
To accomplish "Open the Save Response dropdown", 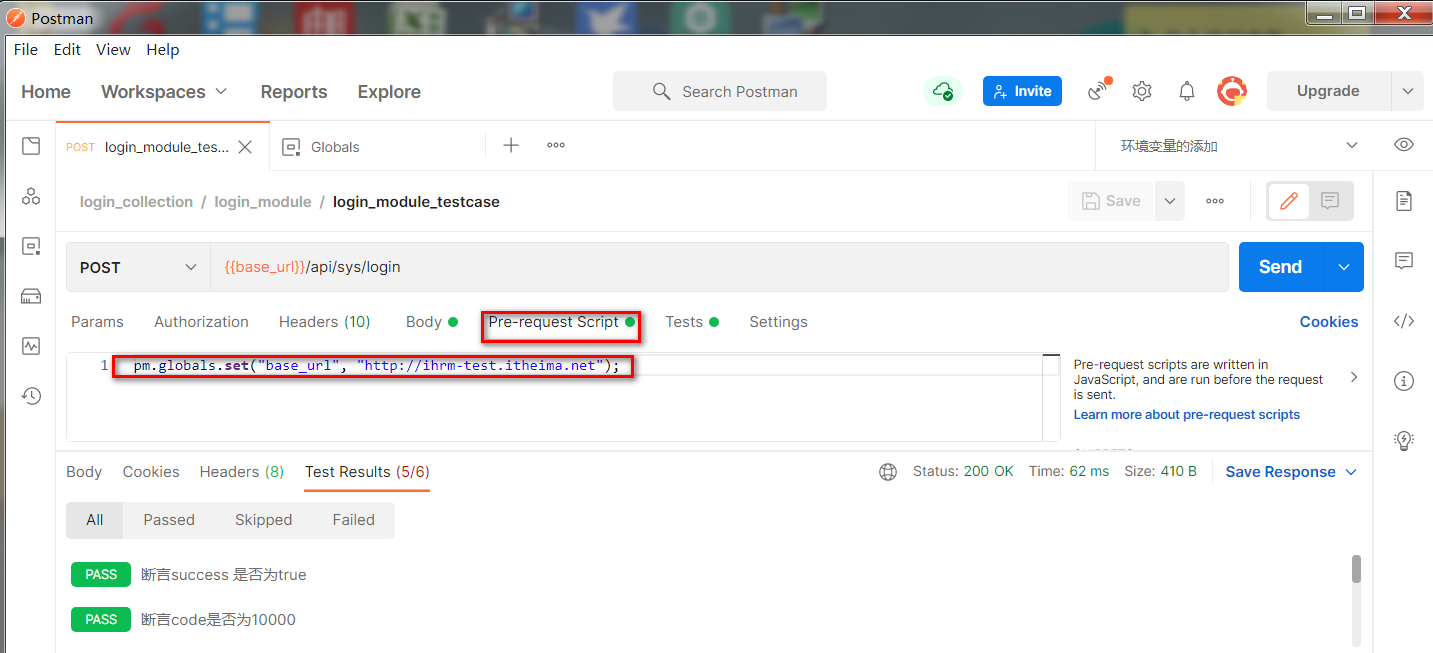I will pos(1291,472).
